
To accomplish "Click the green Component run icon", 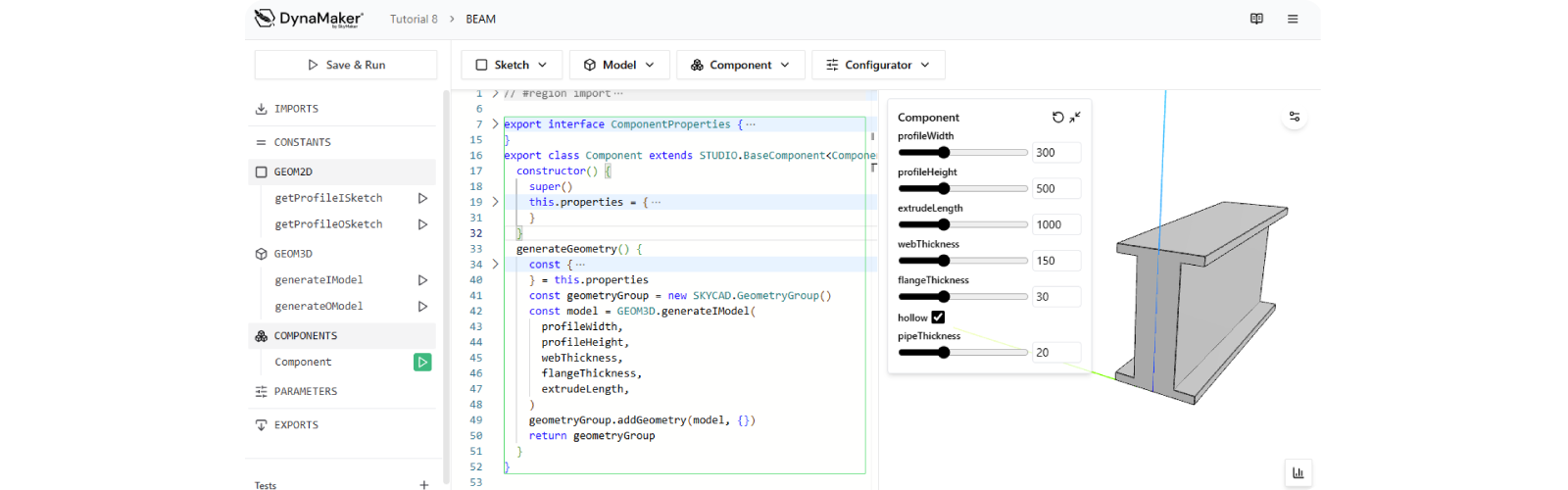I will (x=422, y=363).
